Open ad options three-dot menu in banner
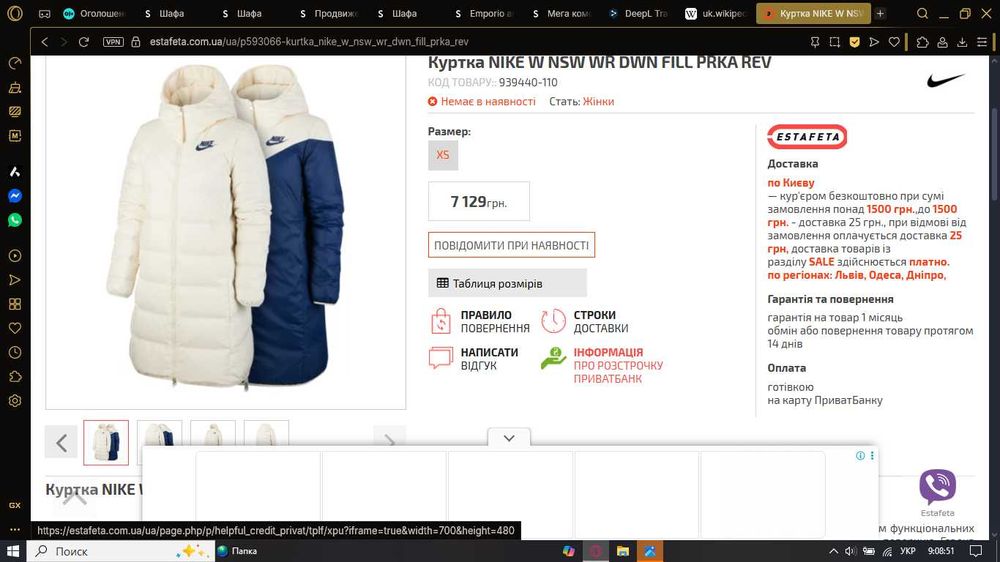 [872, 455]
